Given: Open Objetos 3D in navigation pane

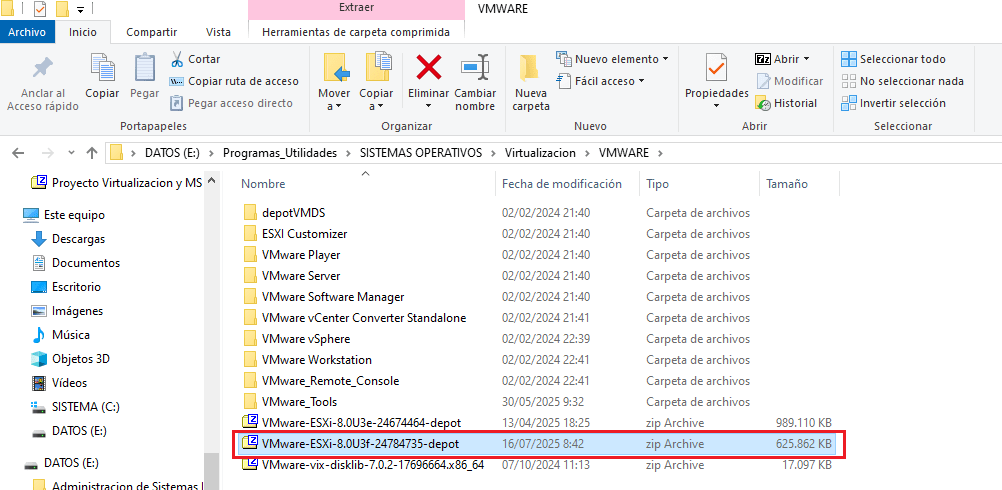Looking at the screenshot, I should [71, 359].
